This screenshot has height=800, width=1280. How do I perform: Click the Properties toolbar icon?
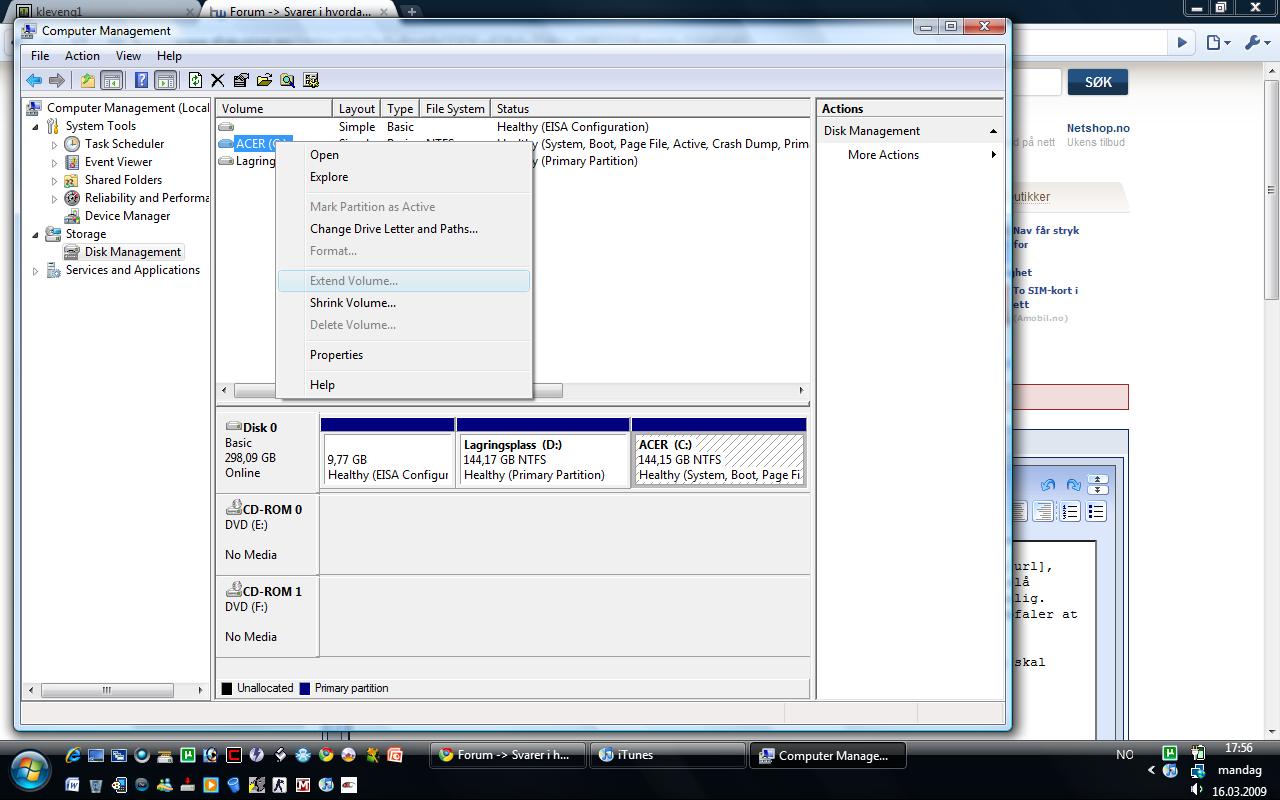pos(241,81)
